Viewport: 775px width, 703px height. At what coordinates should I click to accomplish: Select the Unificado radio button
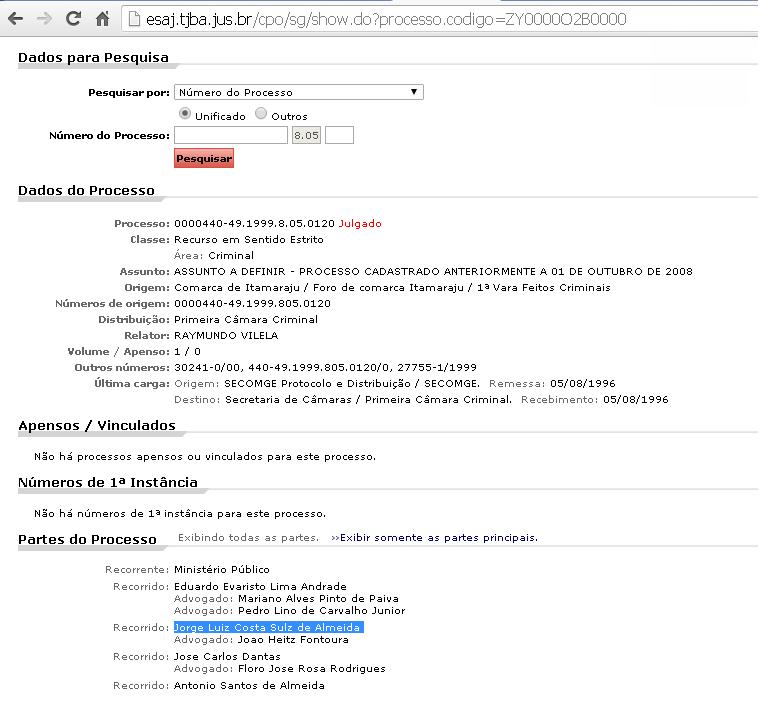click(184, 115)
